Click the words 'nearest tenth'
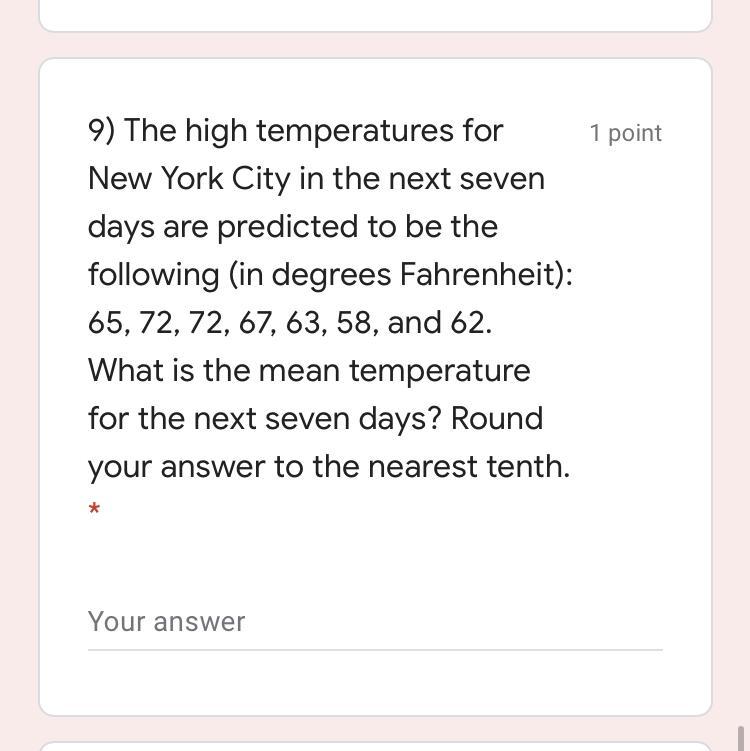Viewport: 750px width, 751px height. (468, 467)
